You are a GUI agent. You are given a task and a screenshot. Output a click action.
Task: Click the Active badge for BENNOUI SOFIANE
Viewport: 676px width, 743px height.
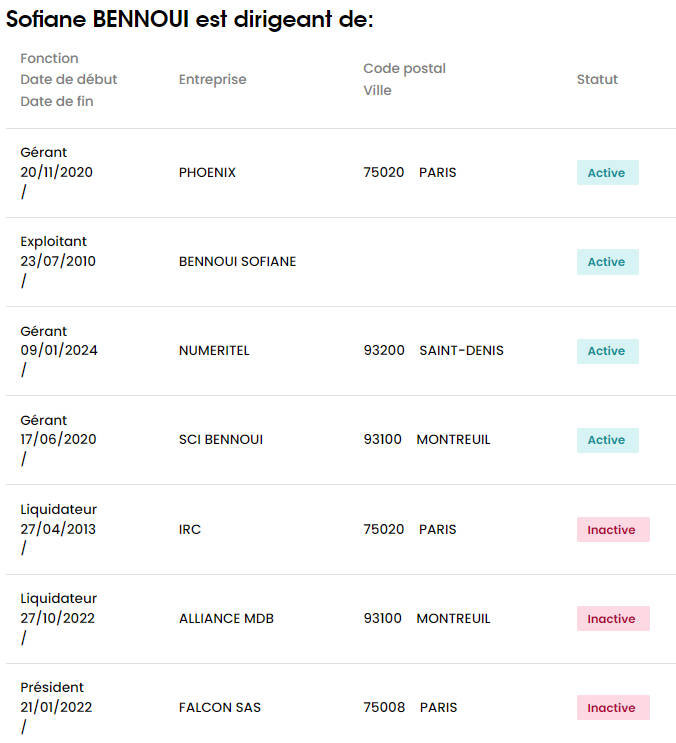point(607,262)
